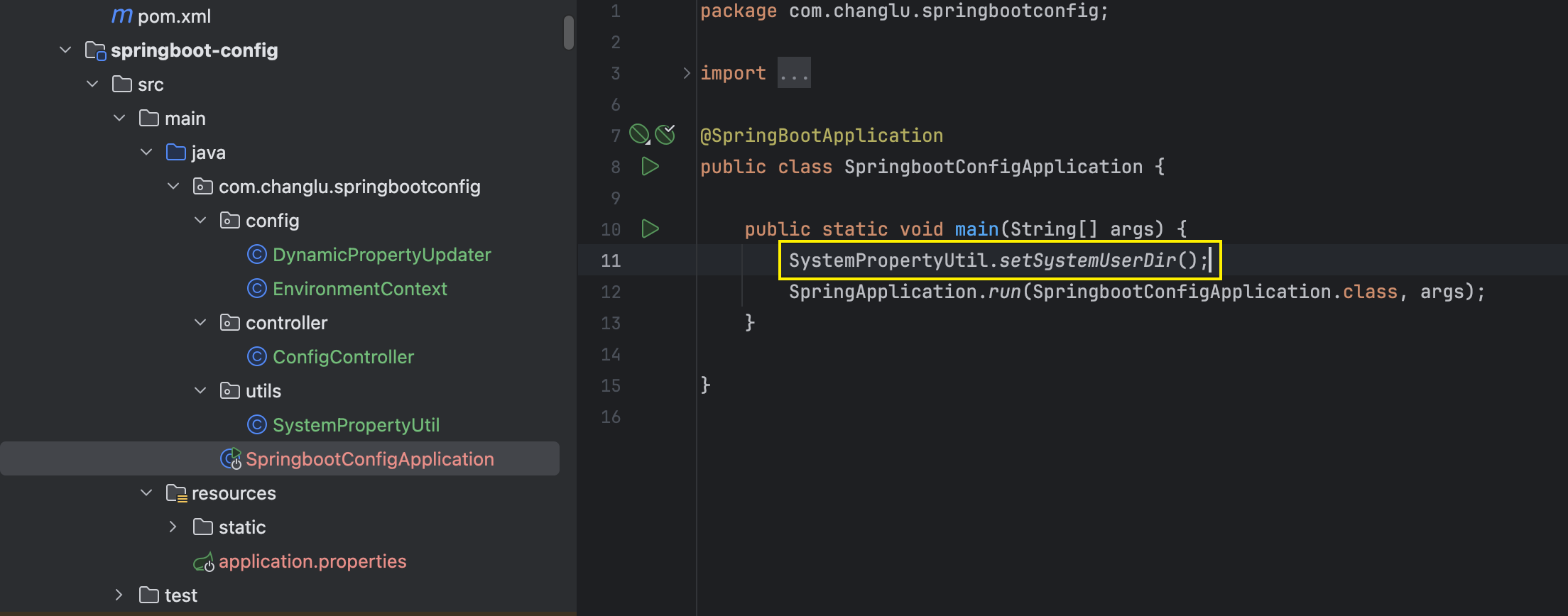Click line number 14 in the gutter

point(611,354)
